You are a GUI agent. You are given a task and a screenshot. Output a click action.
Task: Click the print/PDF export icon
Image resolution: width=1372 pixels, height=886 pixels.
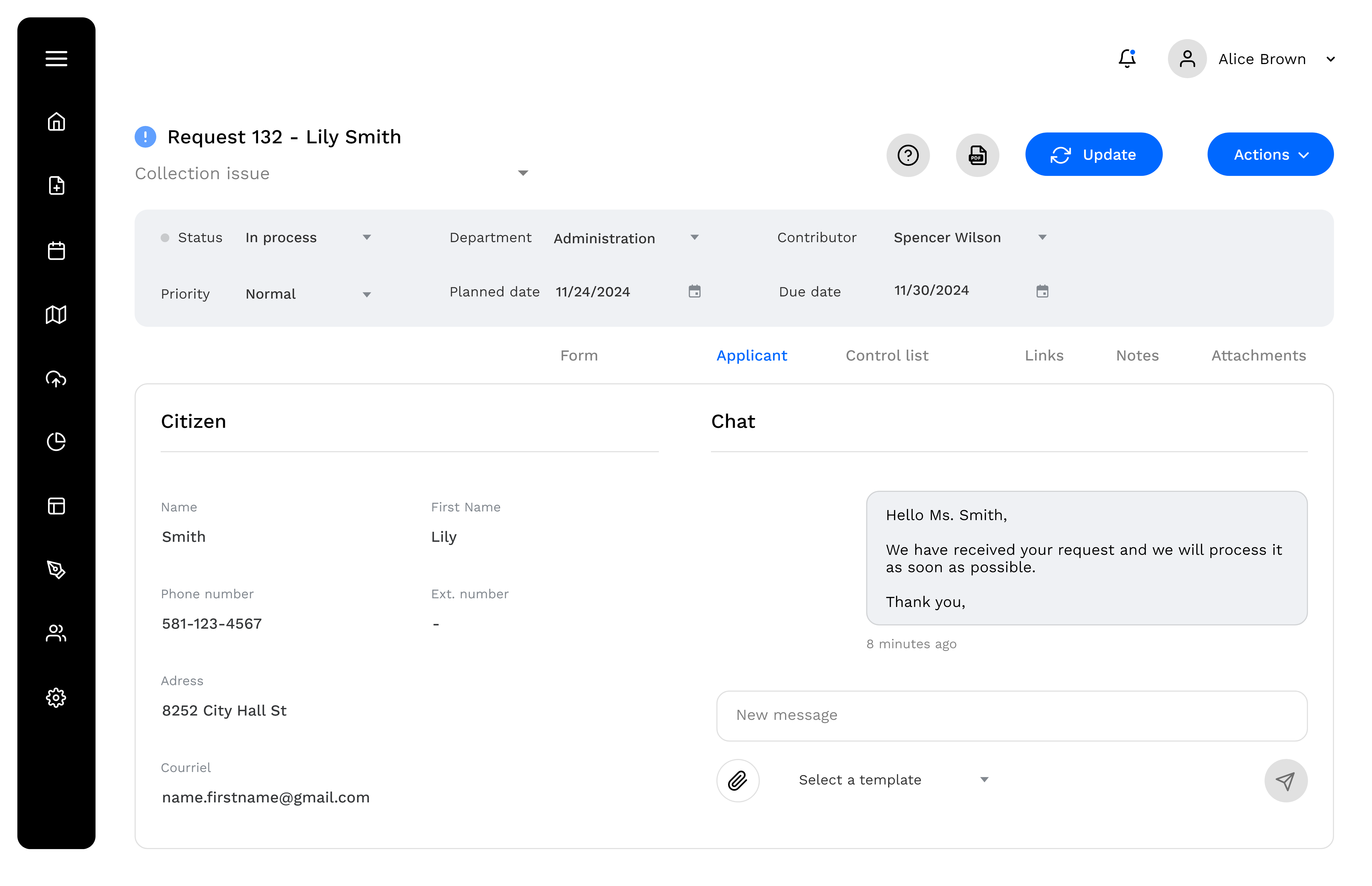point(978,155)
